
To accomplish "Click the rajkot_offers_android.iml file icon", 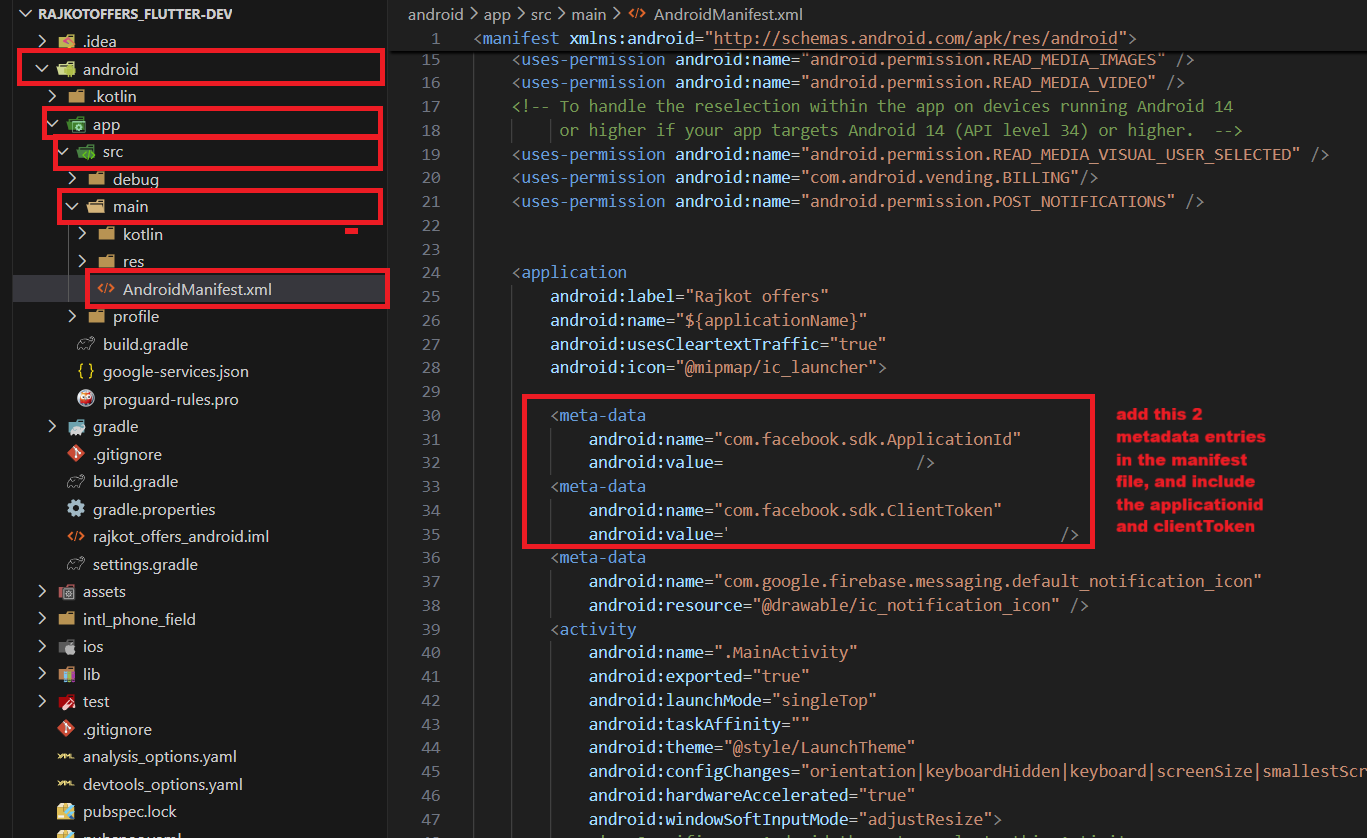I will click(76, 537).
